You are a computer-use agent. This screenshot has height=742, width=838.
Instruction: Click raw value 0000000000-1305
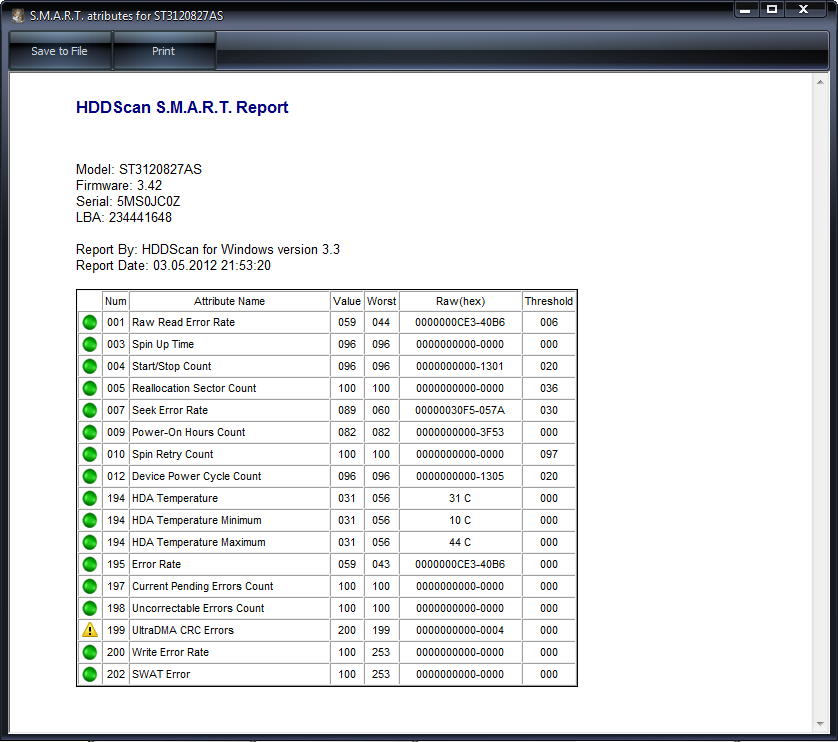(460, 476)
